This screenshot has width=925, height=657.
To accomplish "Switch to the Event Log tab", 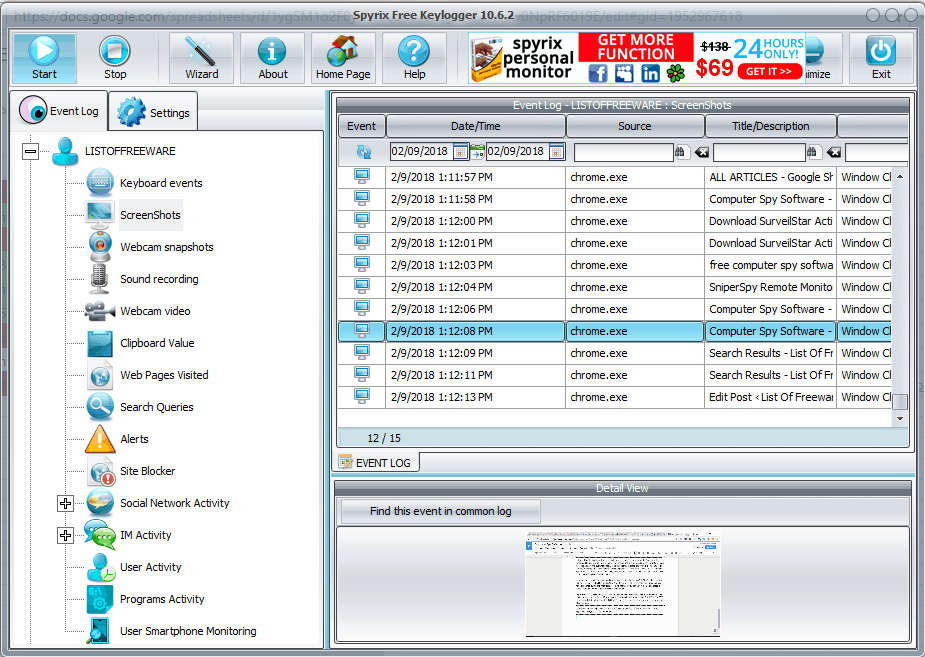I will [59, 111].
